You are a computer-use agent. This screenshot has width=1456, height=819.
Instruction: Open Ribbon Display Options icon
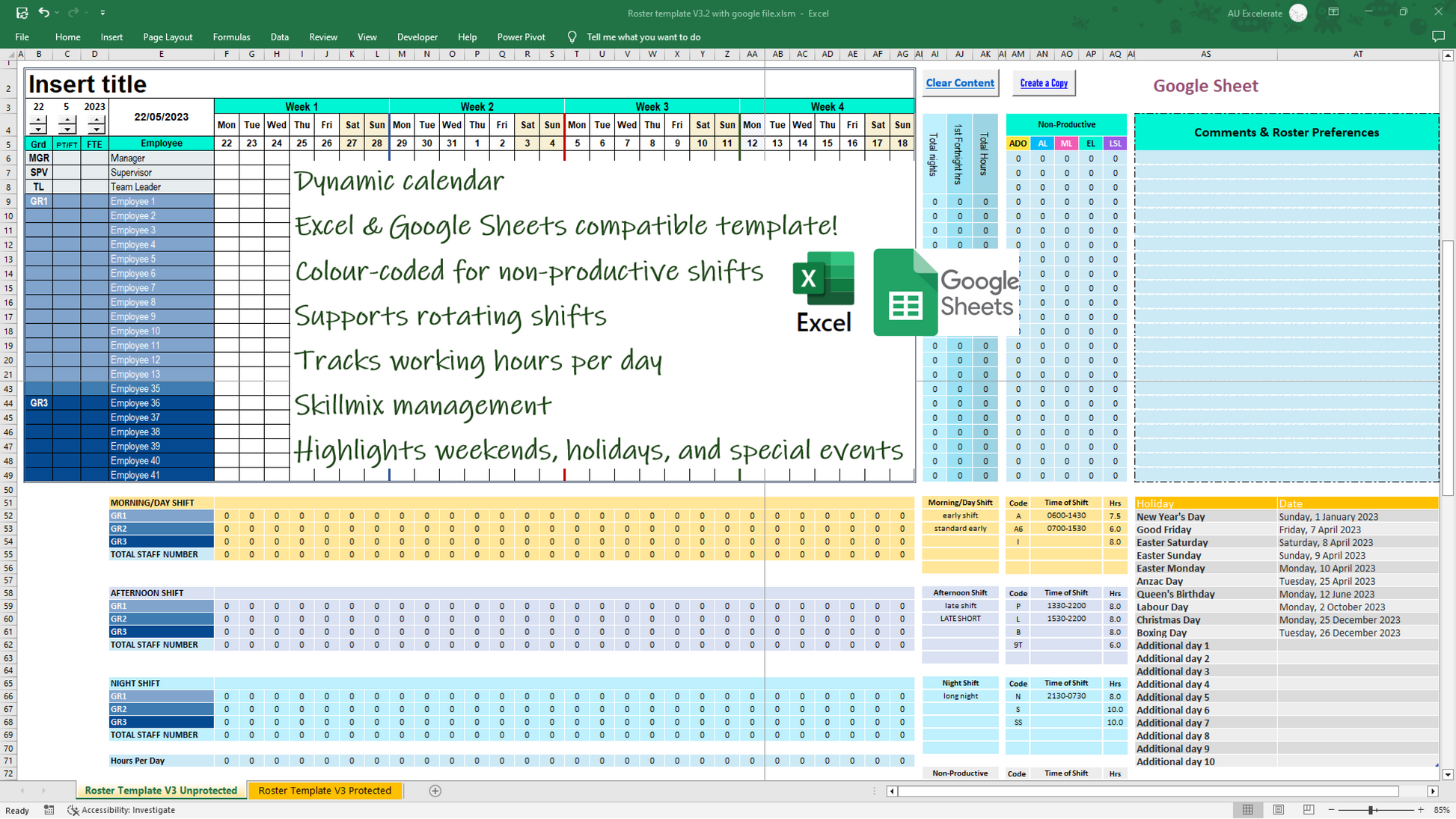(1333, 13)
